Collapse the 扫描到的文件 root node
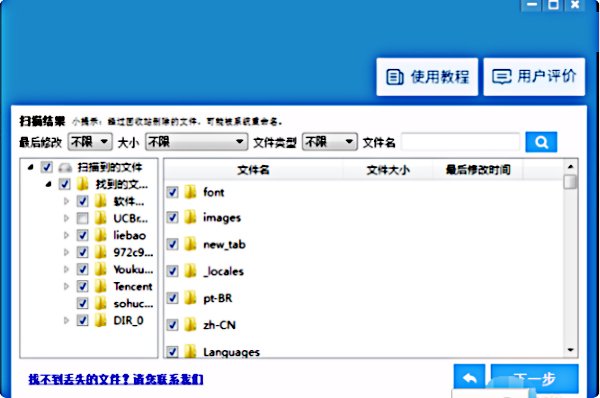The width and height of the screenshot is (600, 398). coord(31,167)
